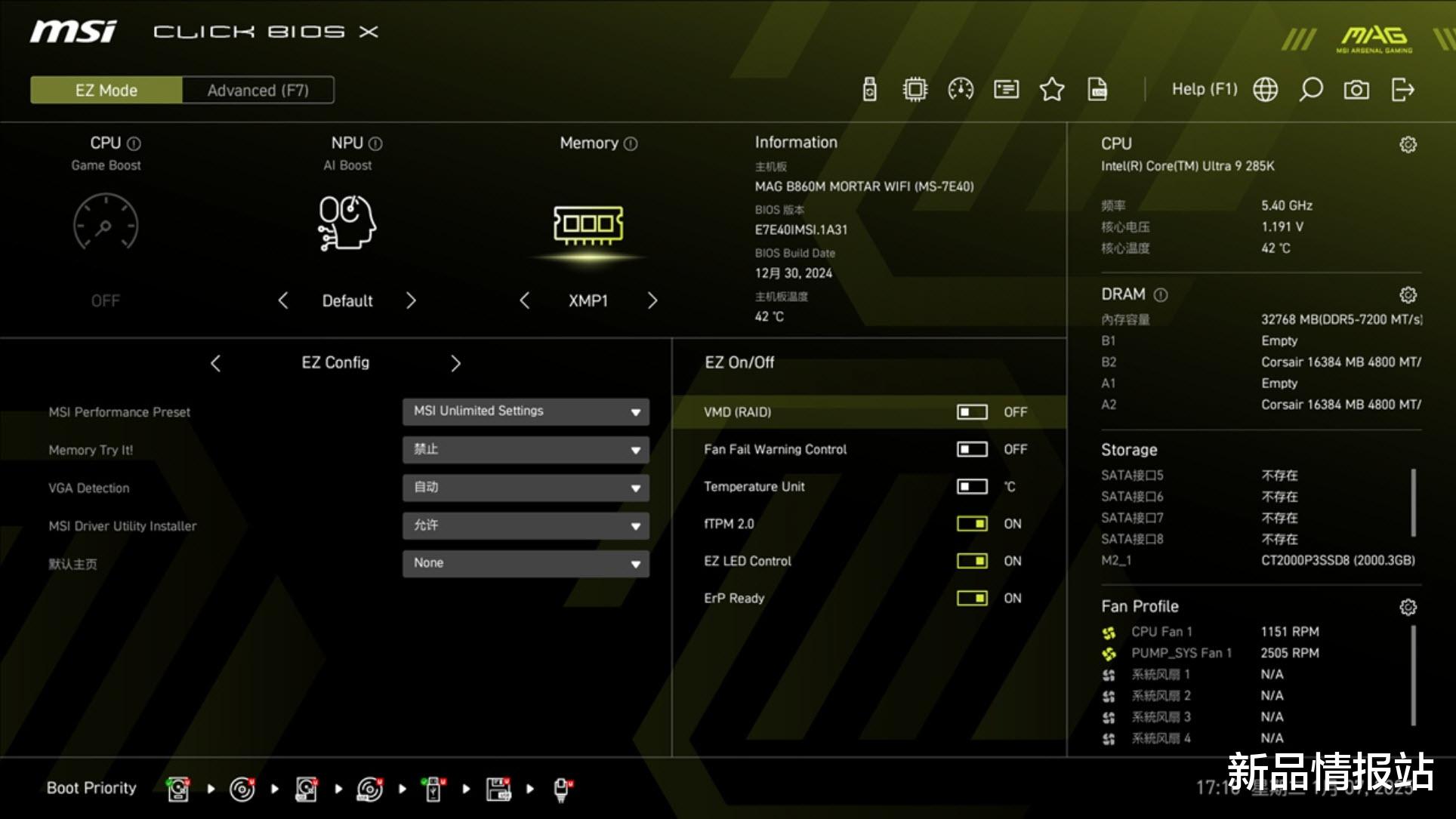Disable fTPM 2.0 switch

(972, 524)
